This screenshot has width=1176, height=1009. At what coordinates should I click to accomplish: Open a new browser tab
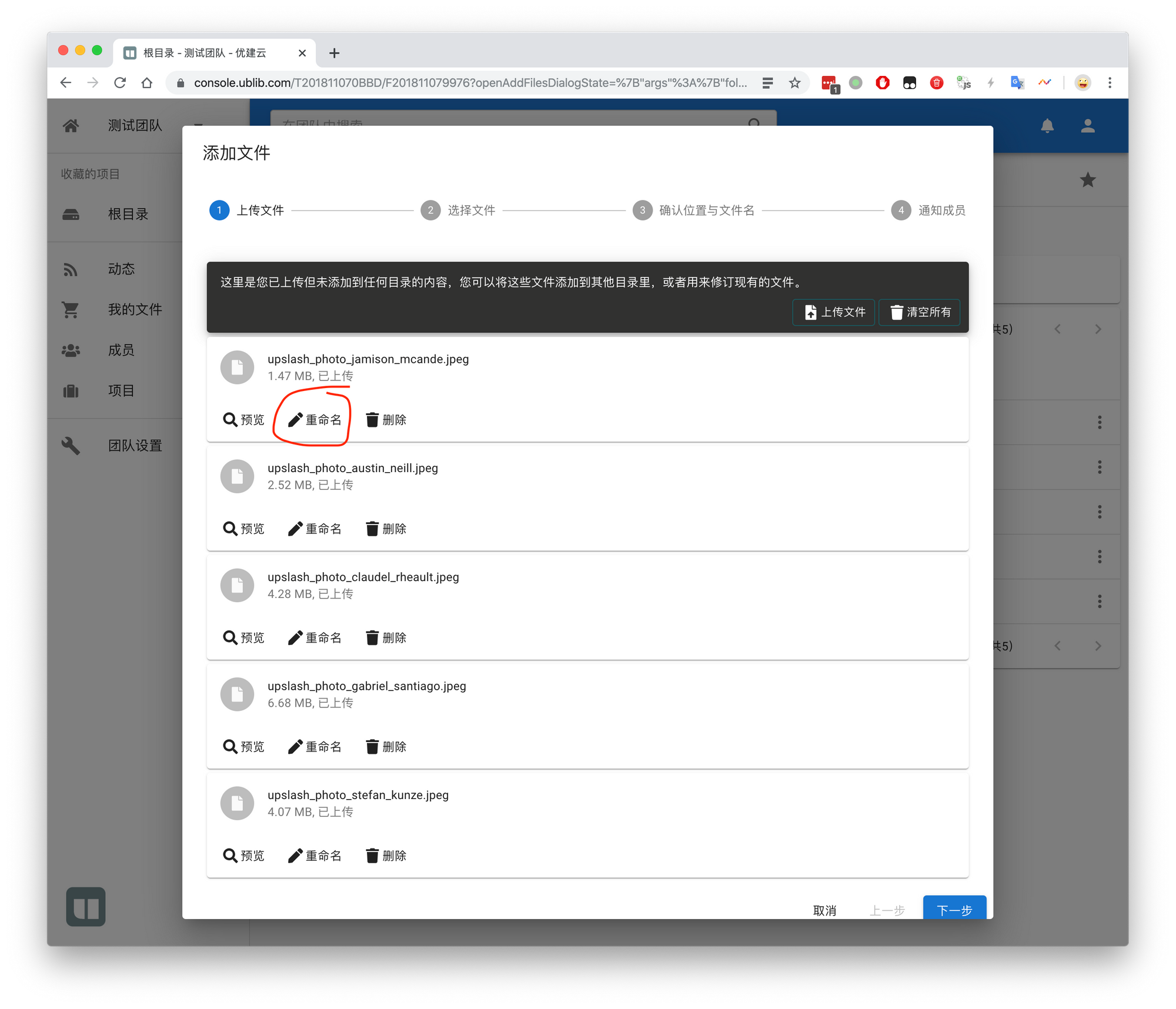click(x=335, y=54)
